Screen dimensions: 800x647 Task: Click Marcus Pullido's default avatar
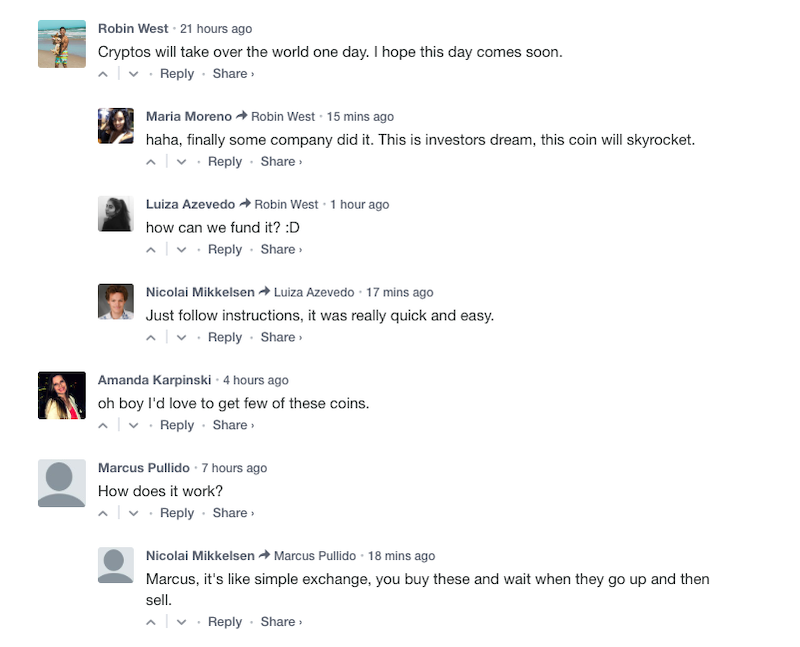[62, 483]
